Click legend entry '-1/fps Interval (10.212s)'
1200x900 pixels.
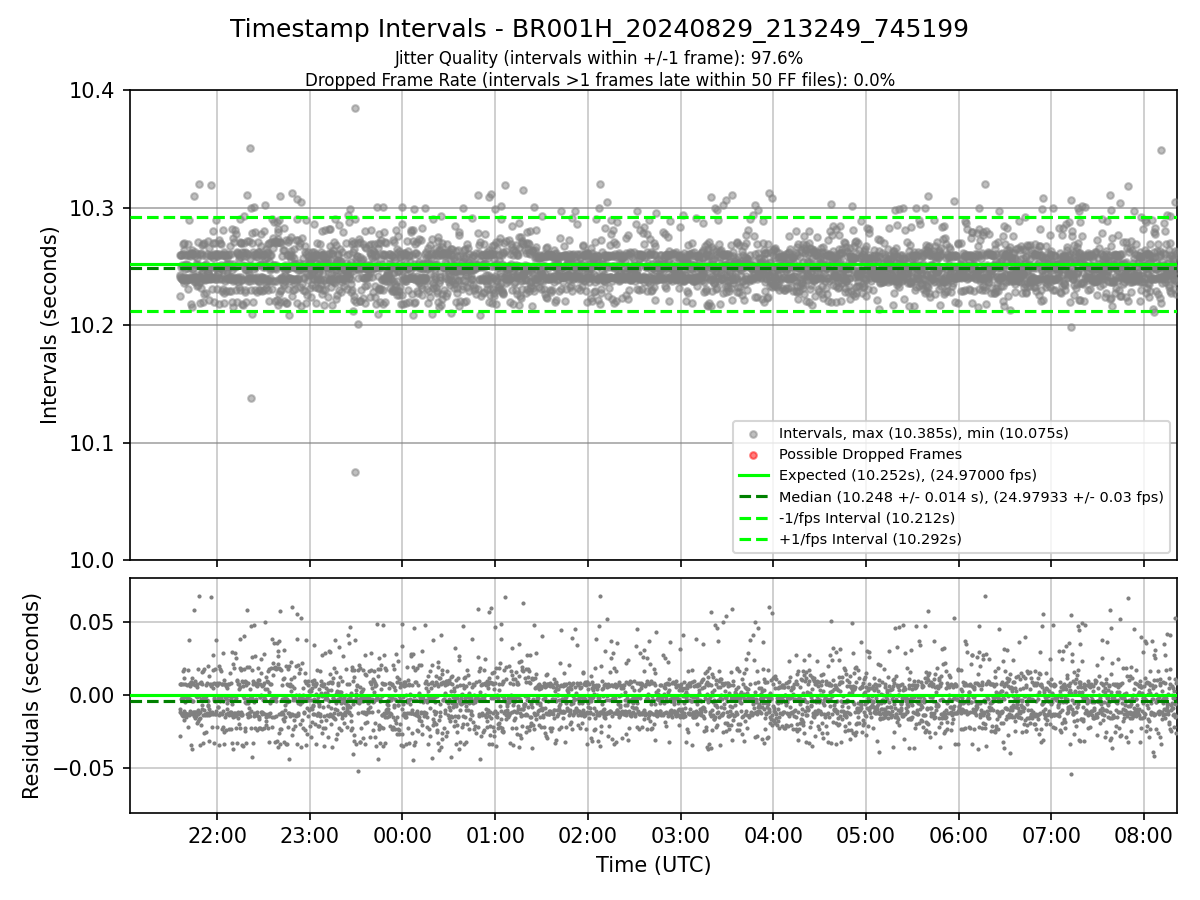(x=867, y=518)
